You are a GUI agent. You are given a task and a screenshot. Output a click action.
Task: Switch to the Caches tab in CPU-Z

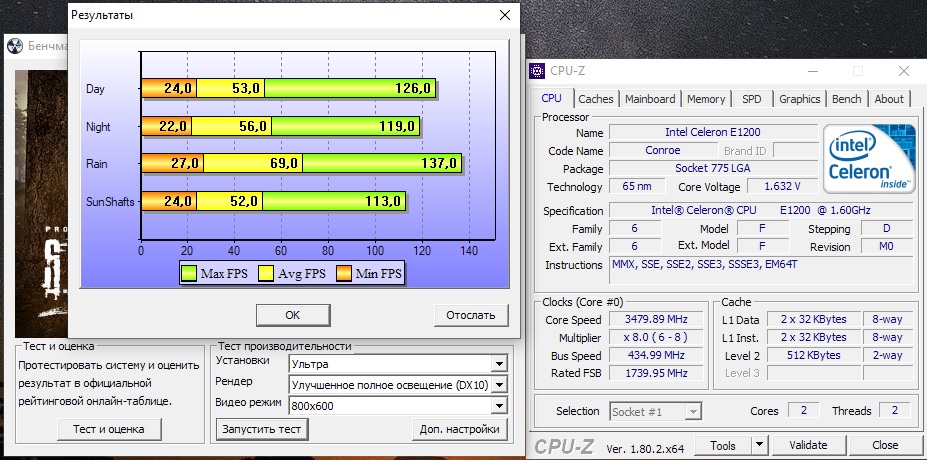coord(596,99)
